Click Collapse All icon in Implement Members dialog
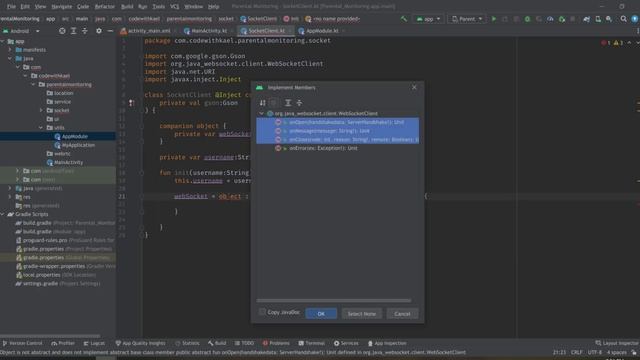Image resolution: width=640 pixels, height=360 pixels. coord(299,103)
